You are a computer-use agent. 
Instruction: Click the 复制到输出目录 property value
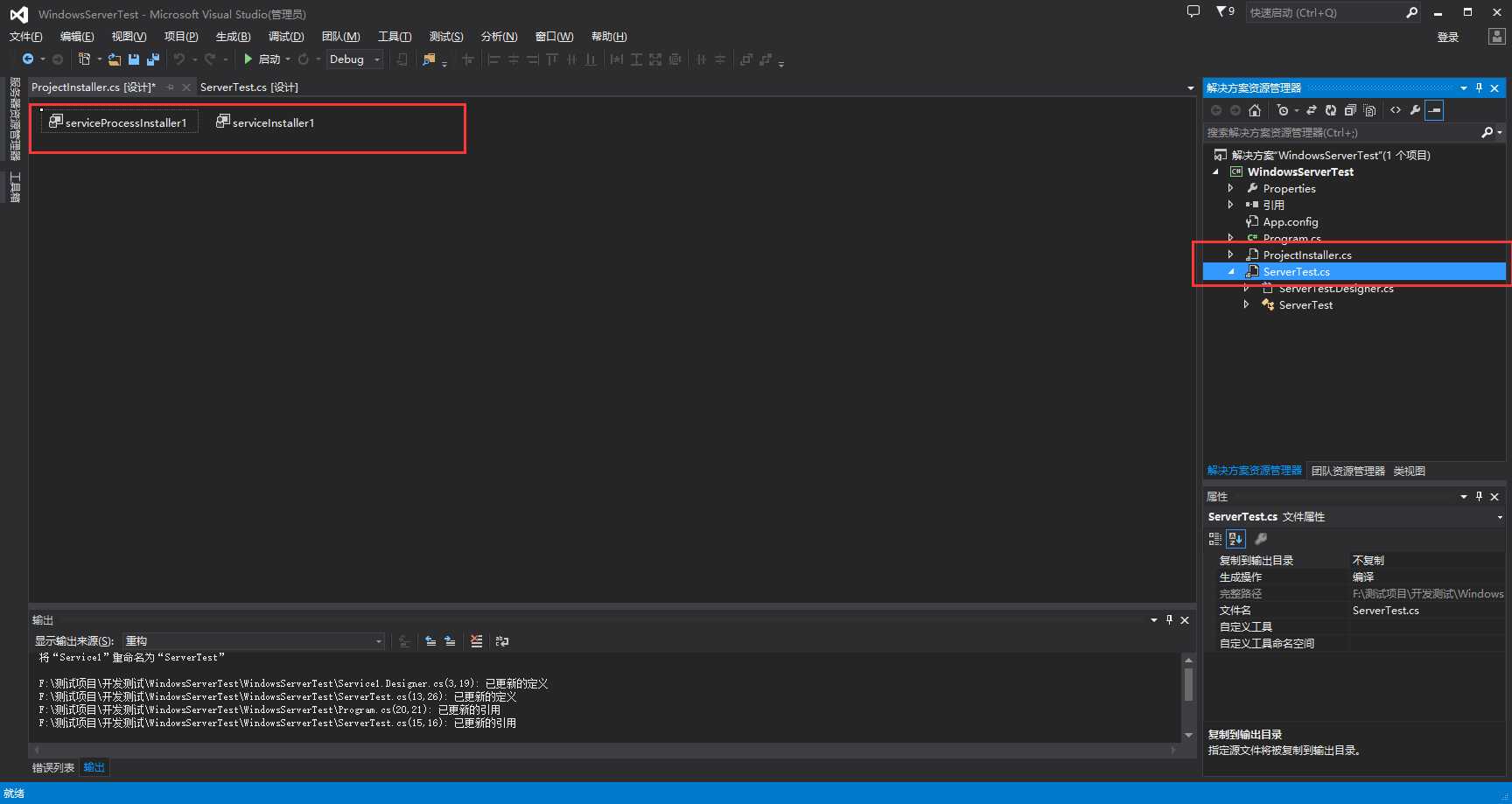[x=1427, y=561]
